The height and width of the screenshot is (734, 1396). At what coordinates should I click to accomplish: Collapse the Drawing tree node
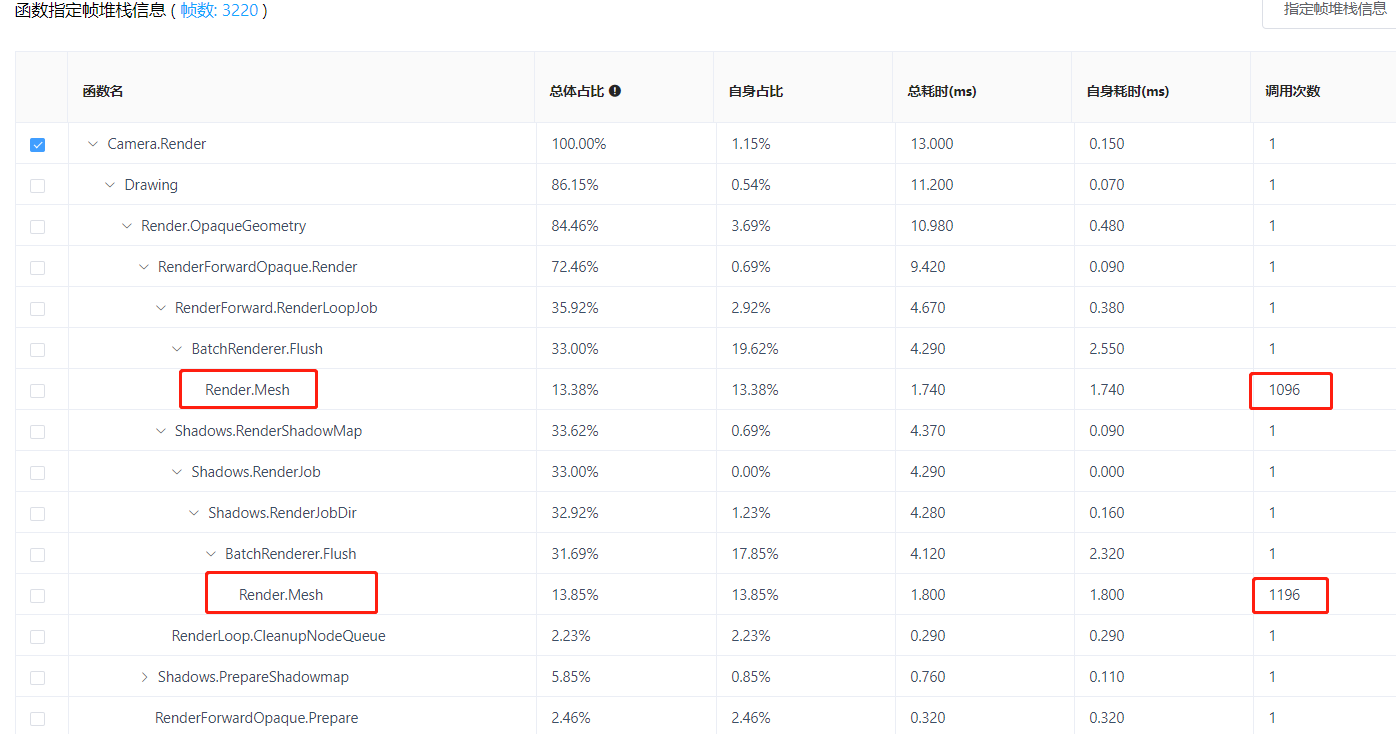click(110, 185)
